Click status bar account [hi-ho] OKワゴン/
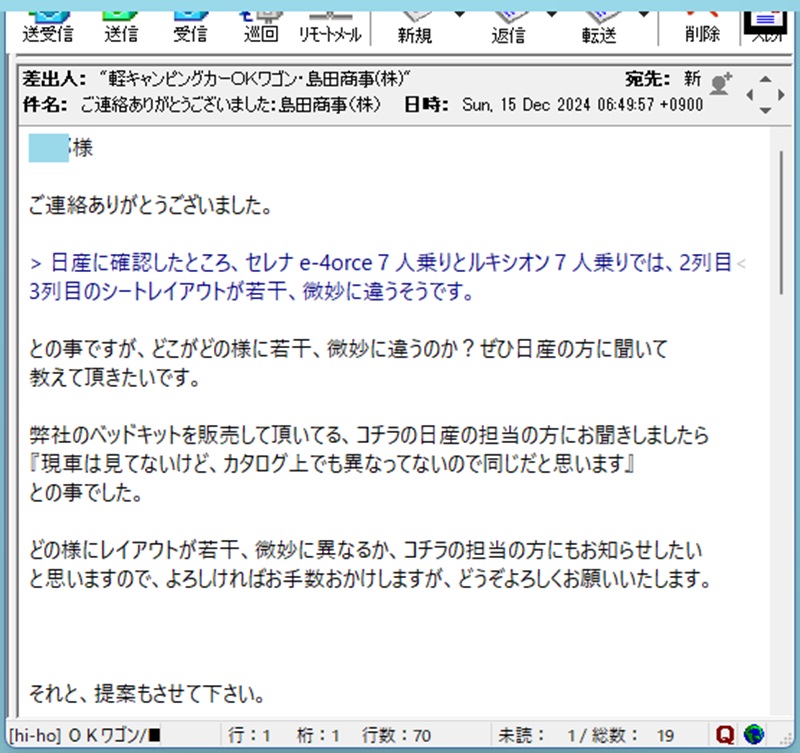This screenshot has width=800, height=753. coord(85,735)
